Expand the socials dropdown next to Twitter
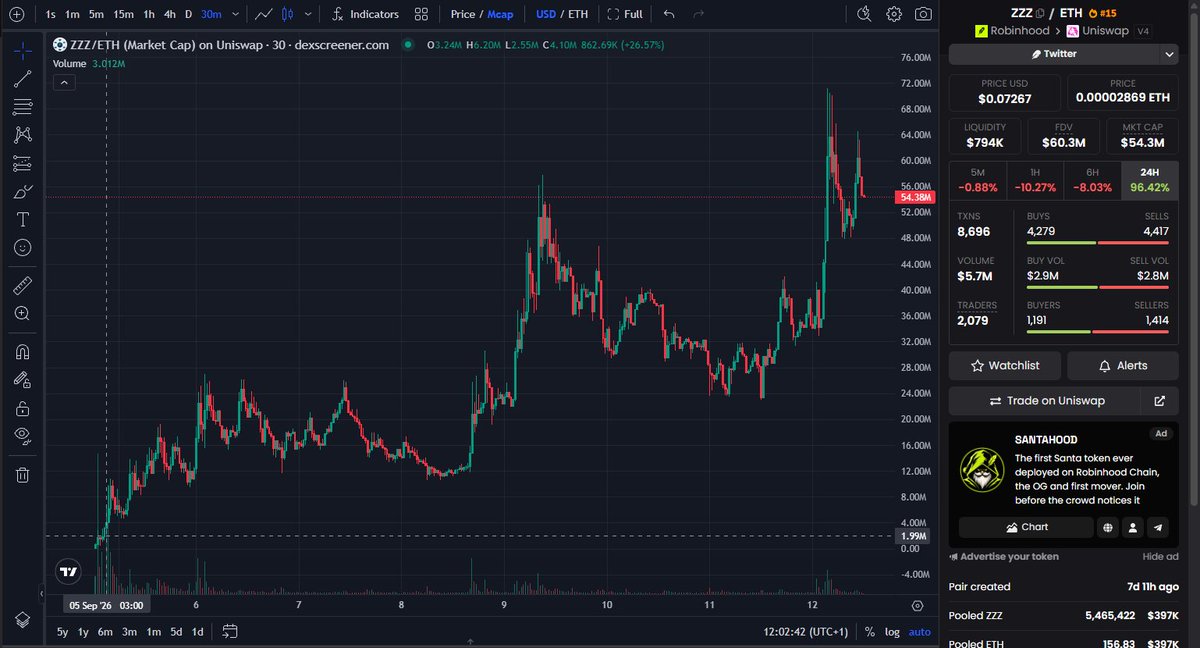 coord(1168,54)
